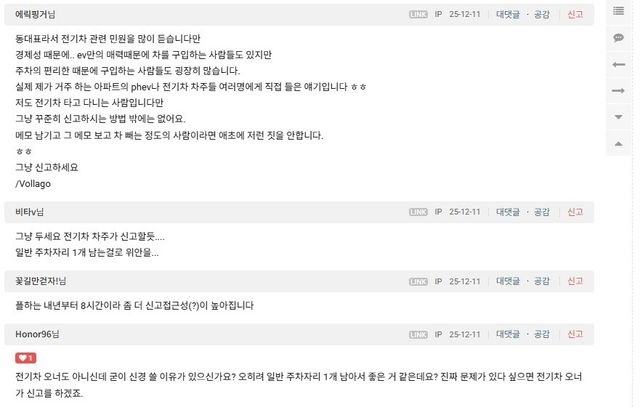The width and height of the screenshot is (640, 408).
Task: Click LINK badge on 비타v's comment
Action: [418, 212]
